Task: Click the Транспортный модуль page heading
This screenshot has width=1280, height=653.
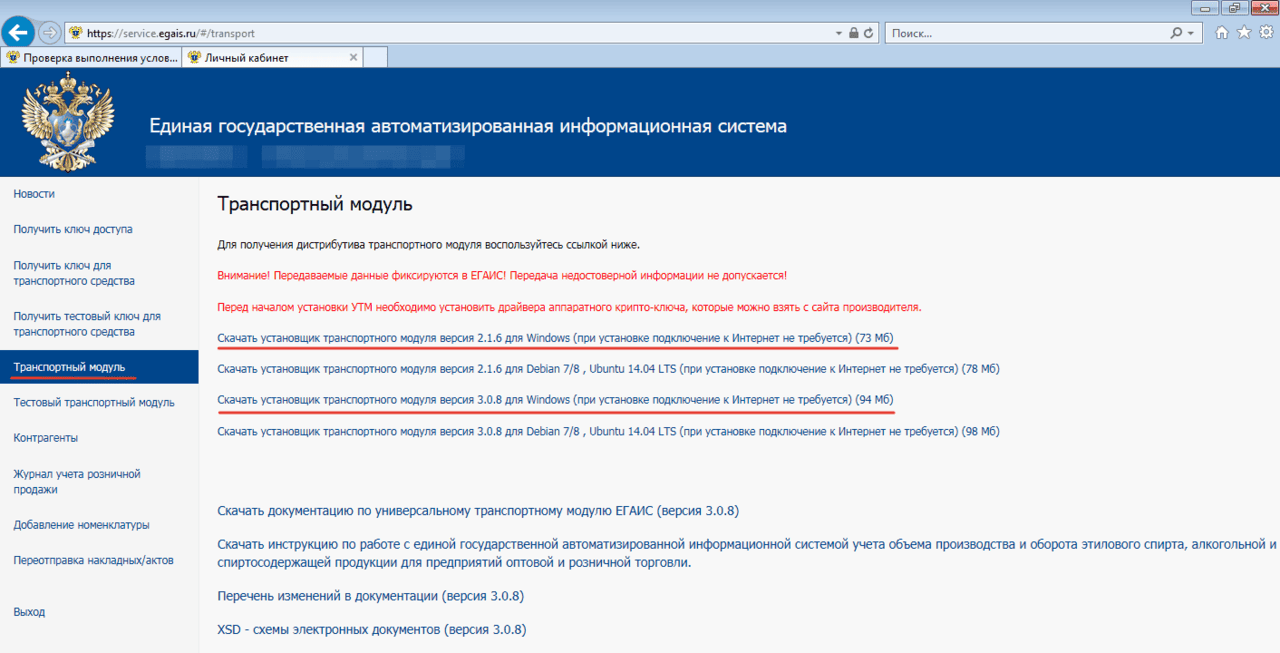Action: pyautogui.click(x=315, y=205)
